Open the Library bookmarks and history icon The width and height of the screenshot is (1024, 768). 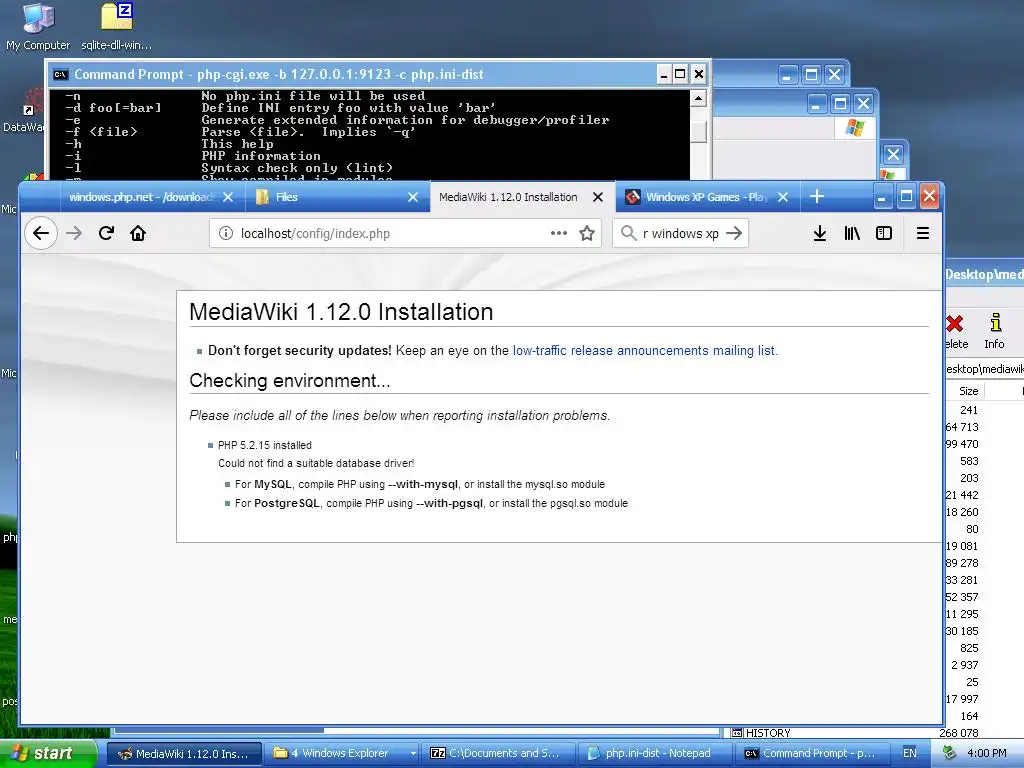(852, 233)
